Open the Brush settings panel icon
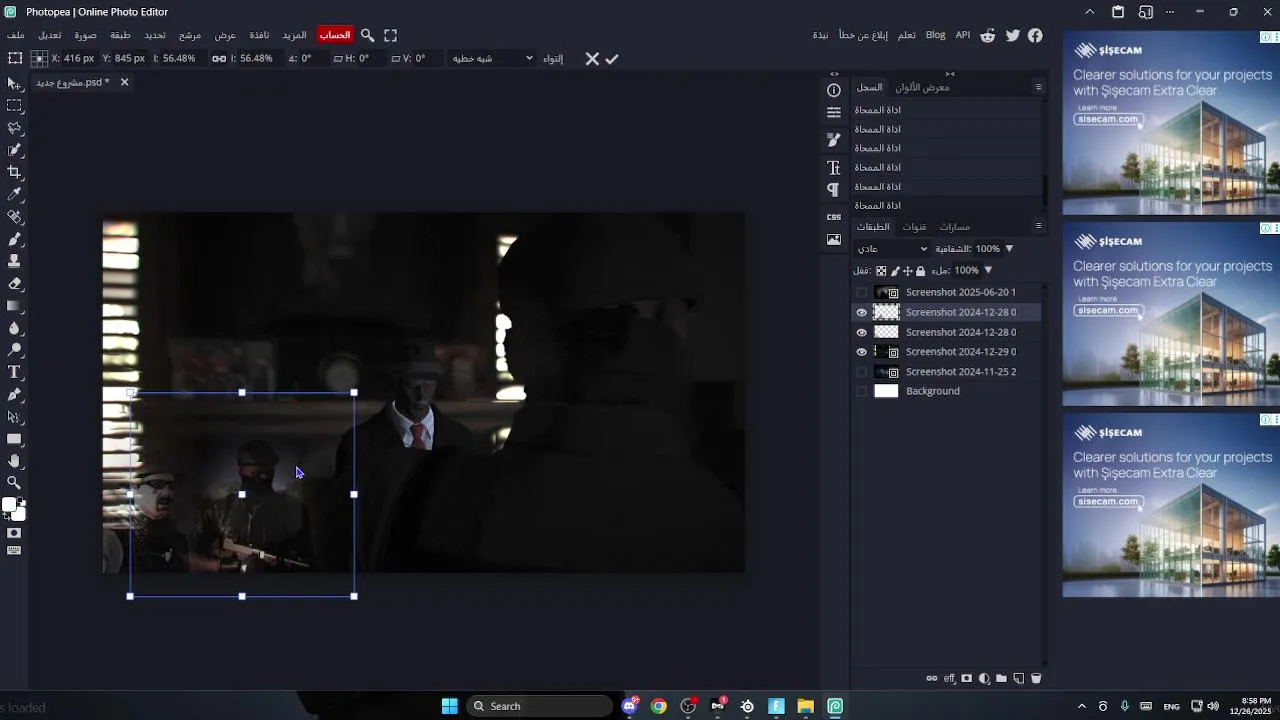This screenshot has width=1280, height=720. (x=834, y=140)
